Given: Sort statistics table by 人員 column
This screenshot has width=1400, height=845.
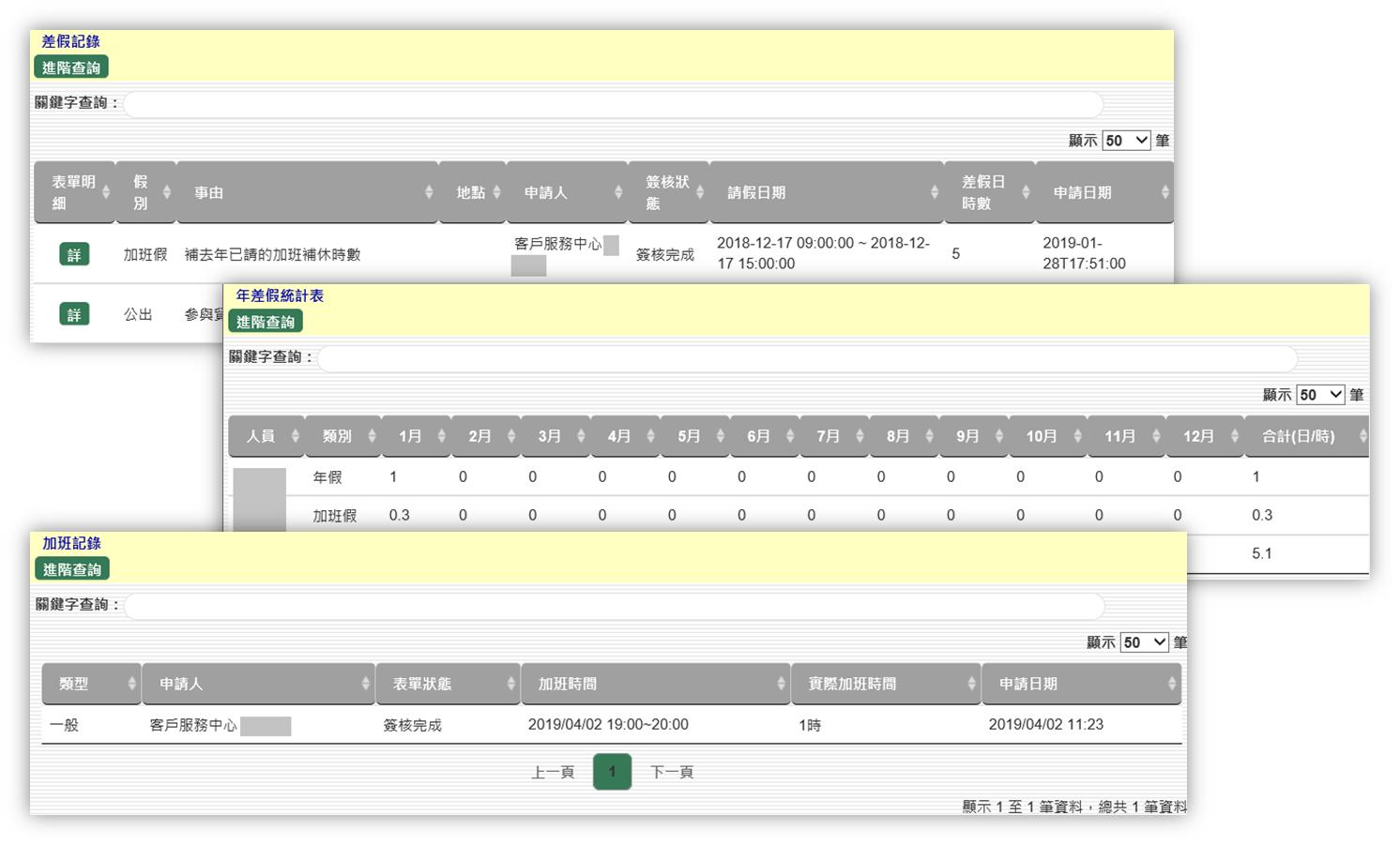Looking at the screenshot, I should pos(266,436).
